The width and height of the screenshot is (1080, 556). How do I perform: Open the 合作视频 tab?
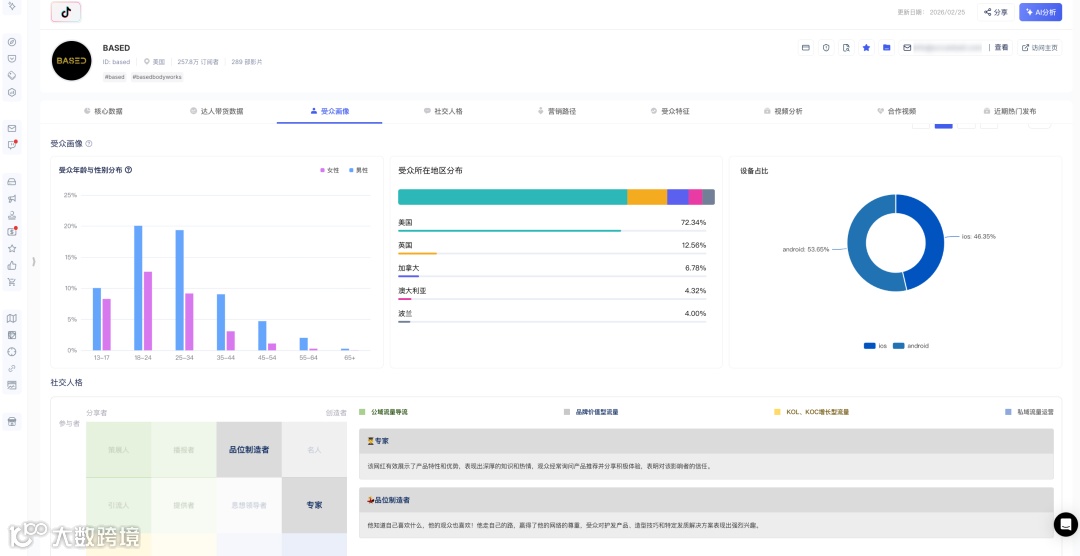tap(897, 111)
